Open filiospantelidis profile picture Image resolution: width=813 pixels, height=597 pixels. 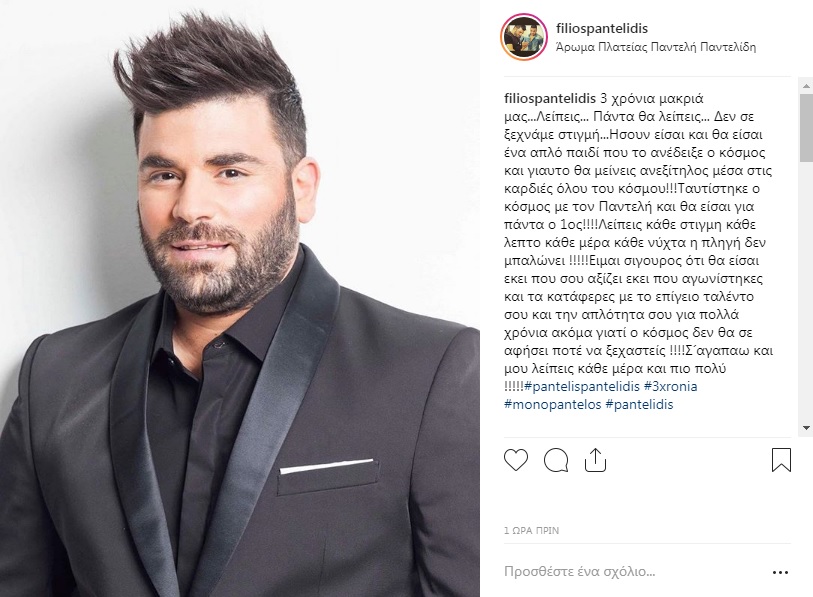point(524,37)
